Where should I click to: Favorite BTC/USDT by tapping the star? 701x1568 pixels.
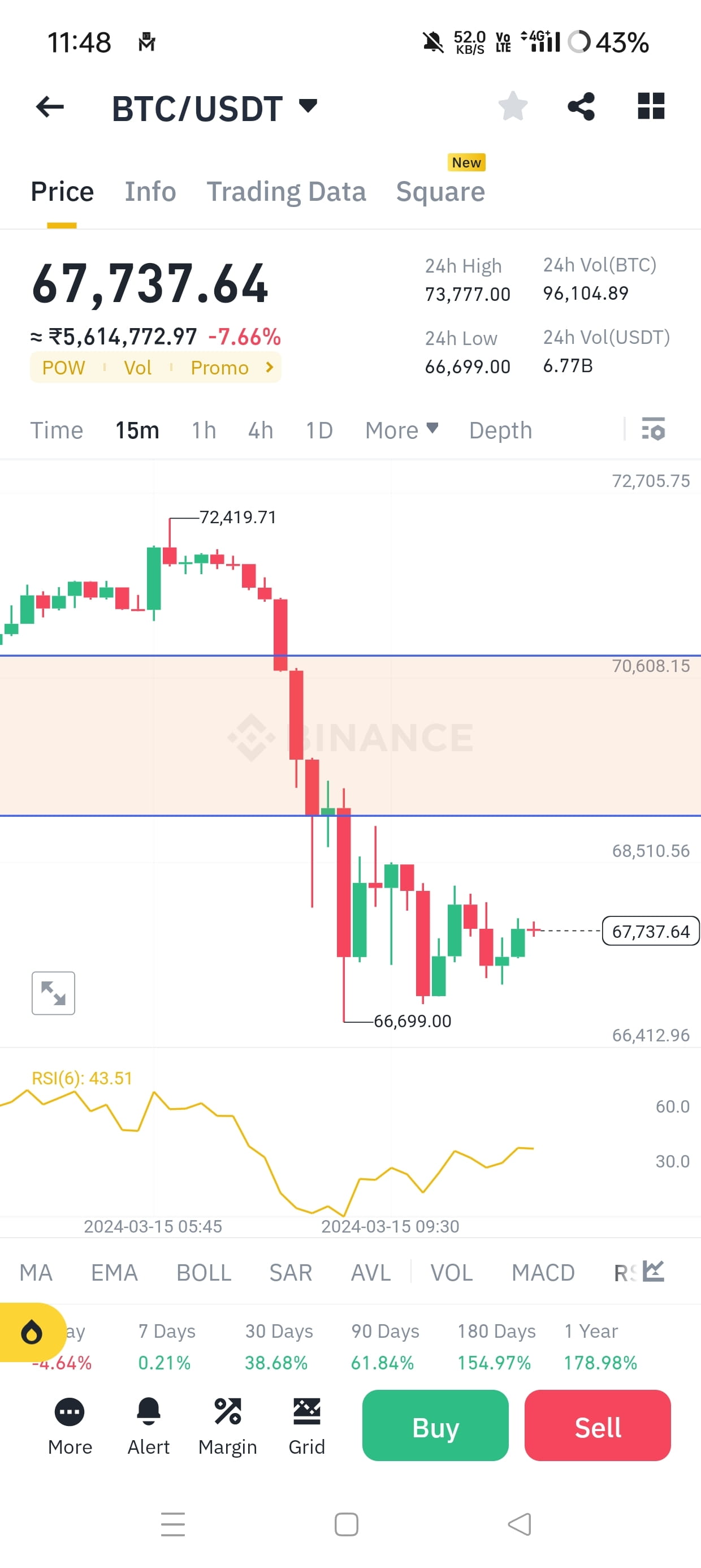pyautogui.click(x=513, y=106)
